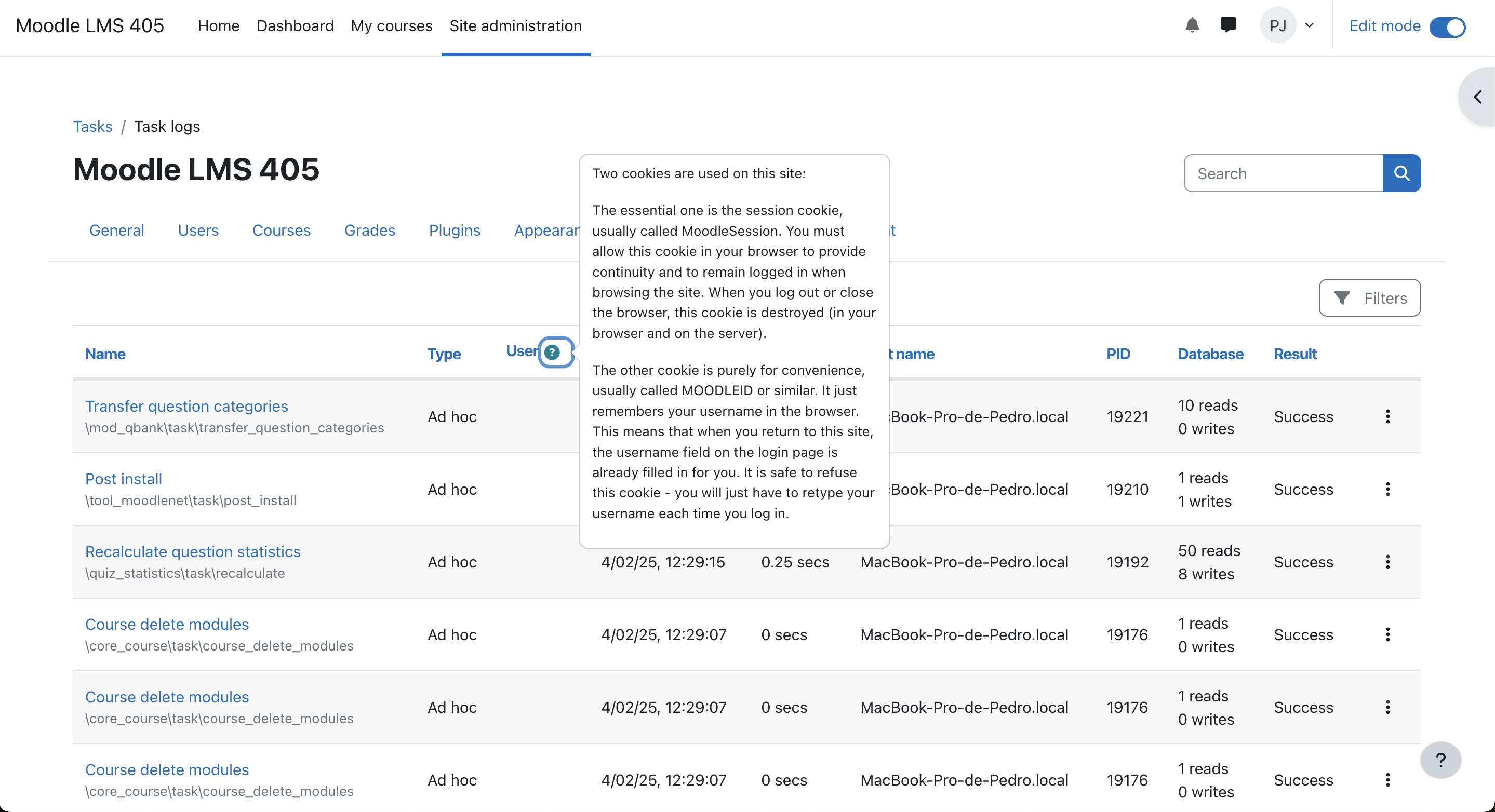The width and height of the screenshot is (1495, 812).
Task: Switch to the Plugins tab
Action: click(x=455, y=231)
